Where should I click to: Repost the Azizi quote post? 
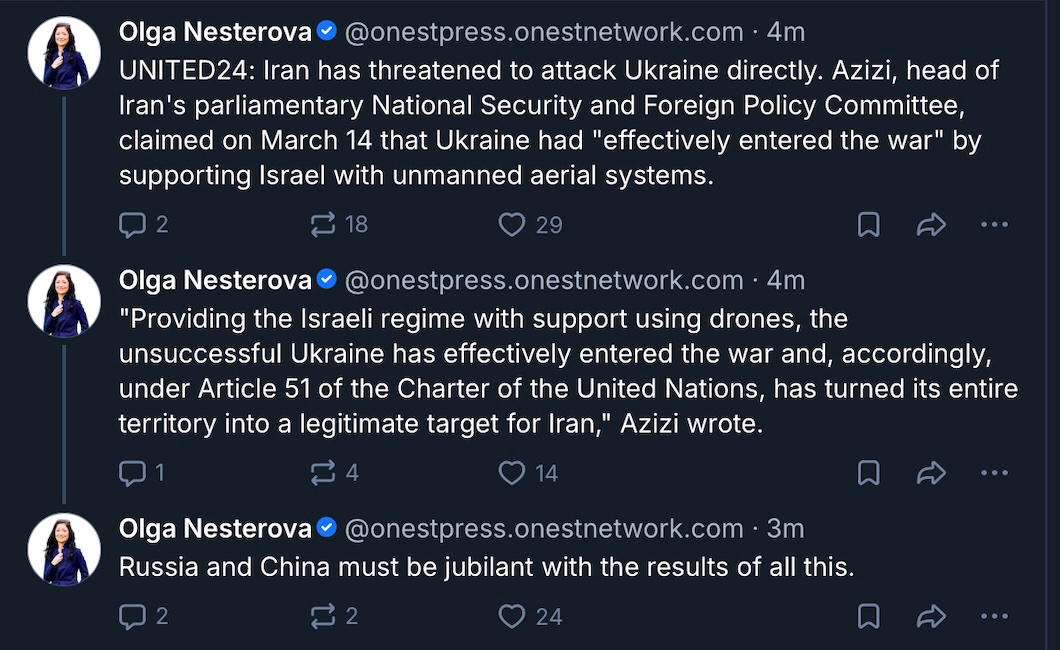tap(323, 473)
